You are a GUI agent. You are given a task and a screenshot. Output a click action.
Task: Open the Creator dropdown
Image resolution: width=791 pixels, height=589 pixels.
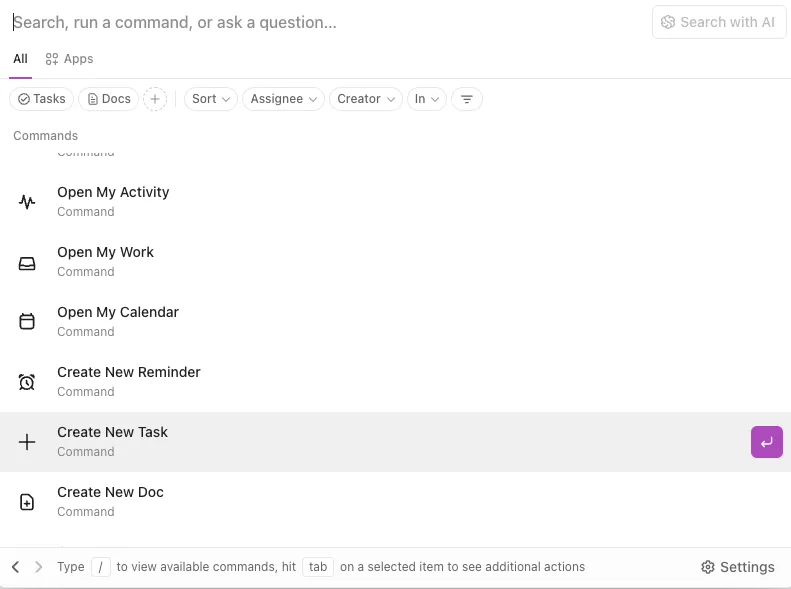pos(366,99)
